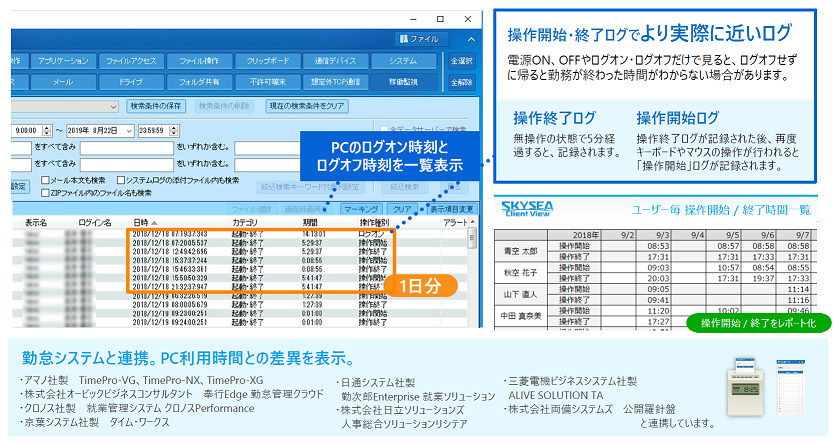Toggle the フォルダ共有 log category
The width and height of the screenshot is (837, 444).
199,82
